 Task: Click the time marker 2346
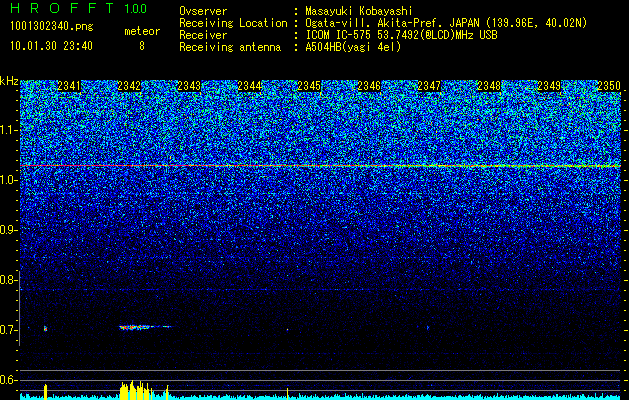click(x=369, y=86)
